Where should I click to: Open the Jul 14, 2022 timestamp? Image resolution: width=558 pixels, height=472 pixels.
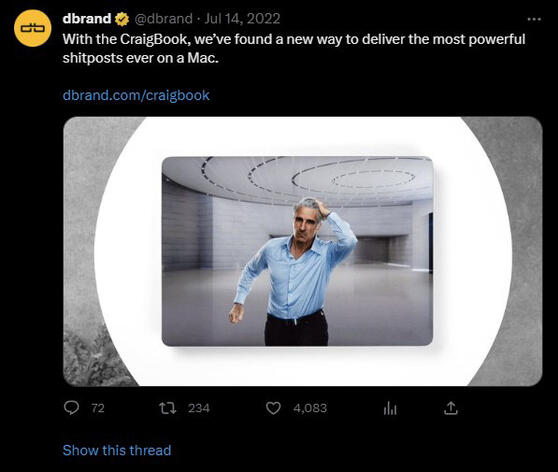click(242, 19)
